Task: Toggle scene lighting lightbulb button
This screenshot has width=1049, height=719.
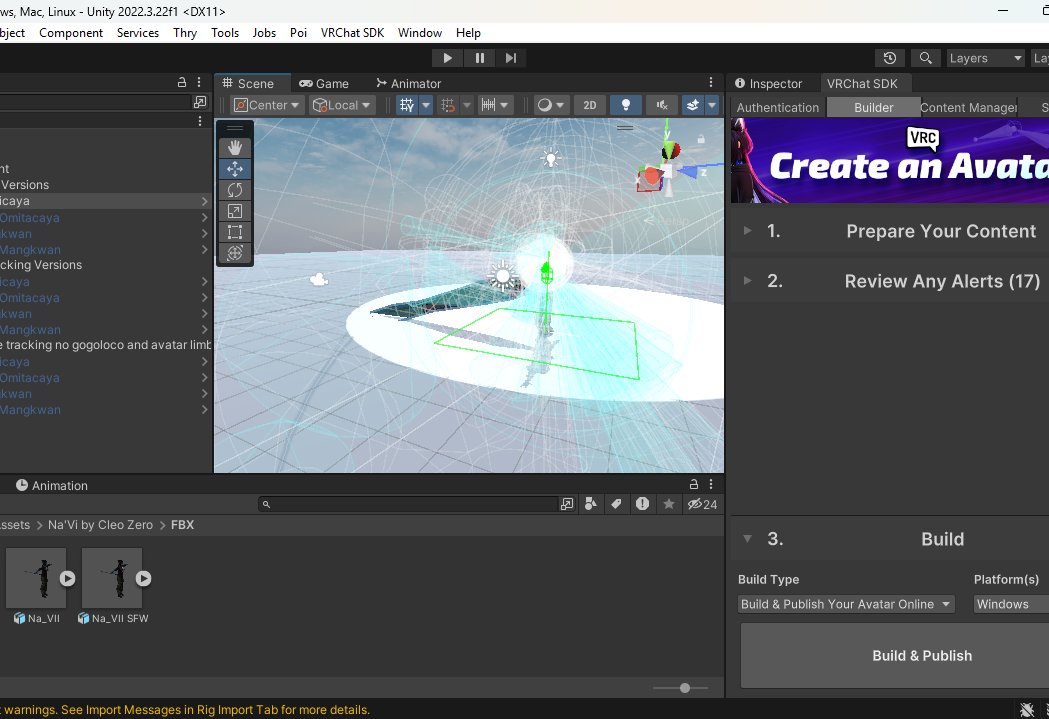Action: 626,105
